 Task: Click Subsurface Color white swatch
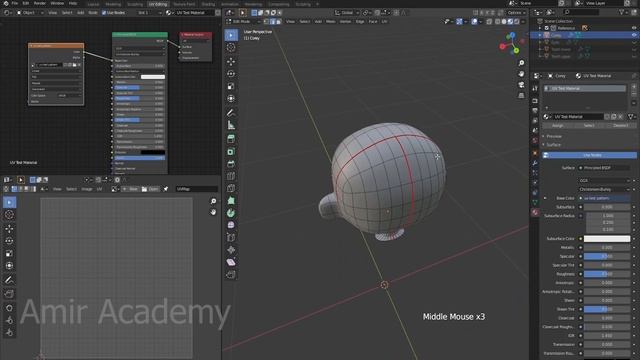click(607, 238)
